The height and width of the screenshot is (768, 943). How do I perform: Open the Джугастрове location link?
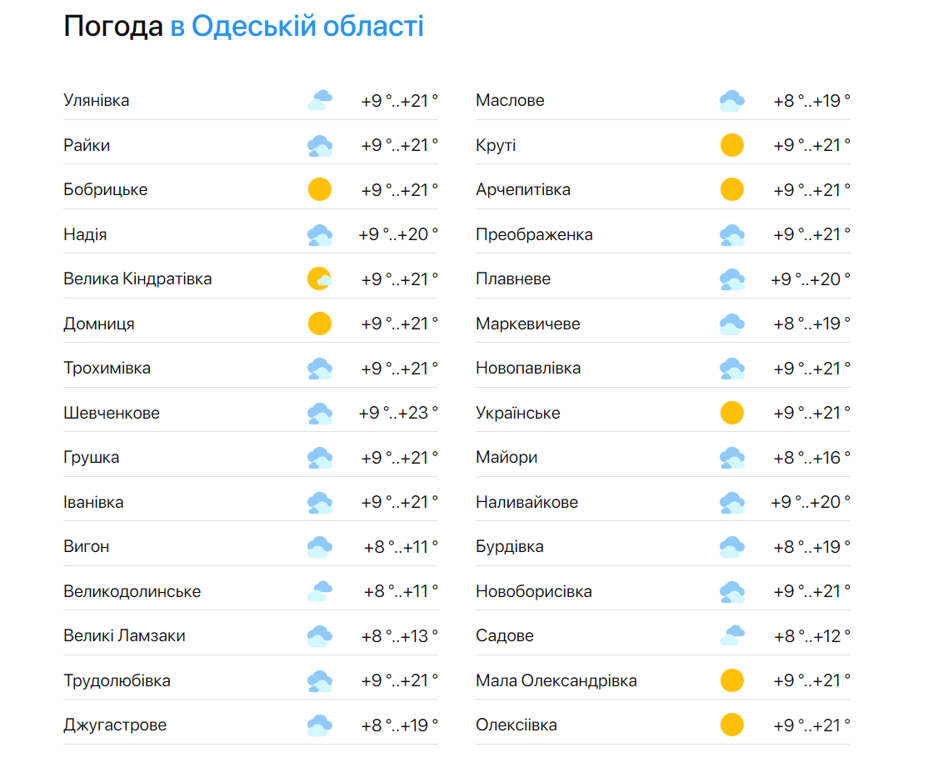click(x=115, y=725)
